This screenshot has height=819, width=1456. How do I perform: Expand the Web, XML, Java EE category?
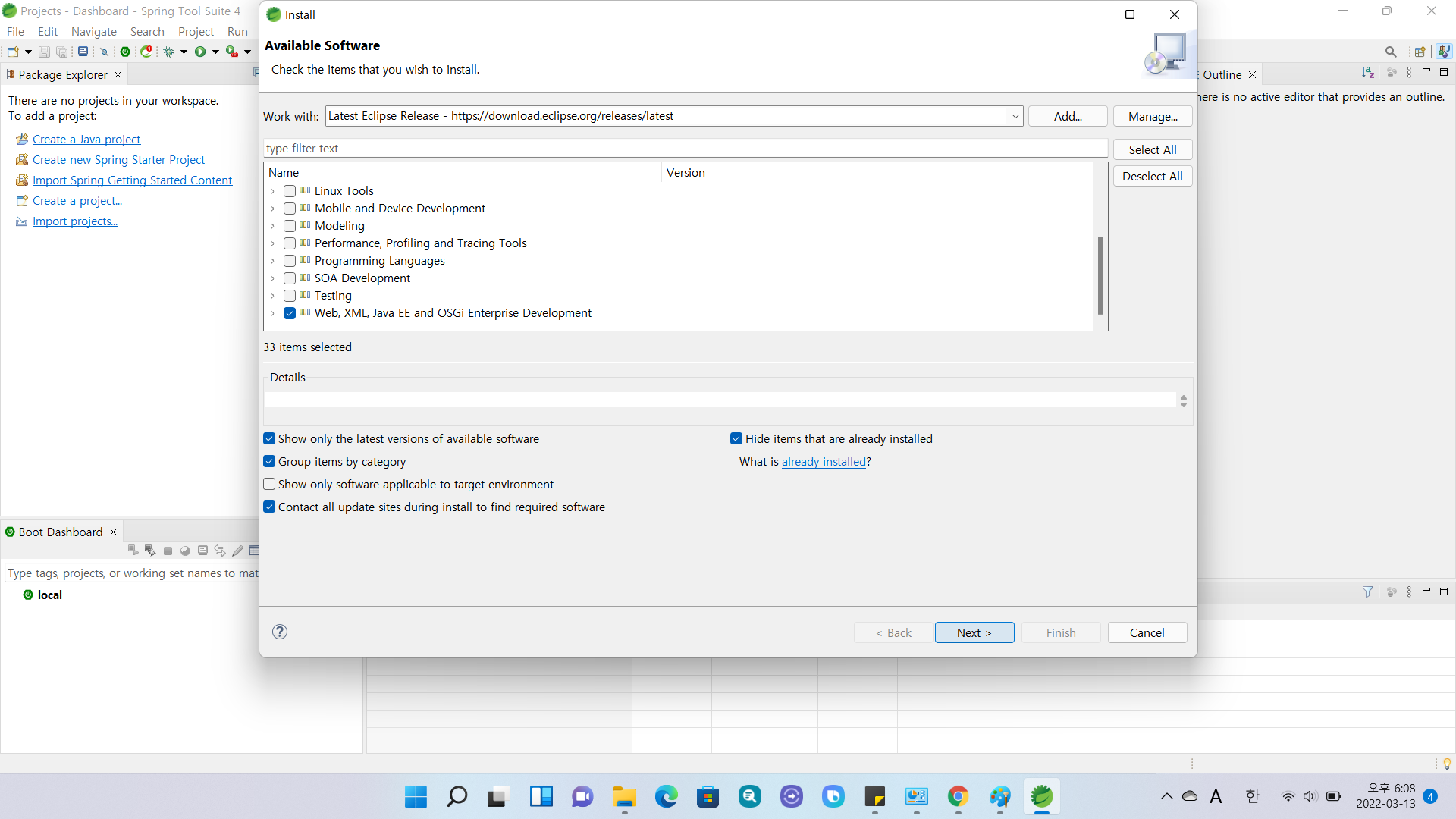(272, 313)
